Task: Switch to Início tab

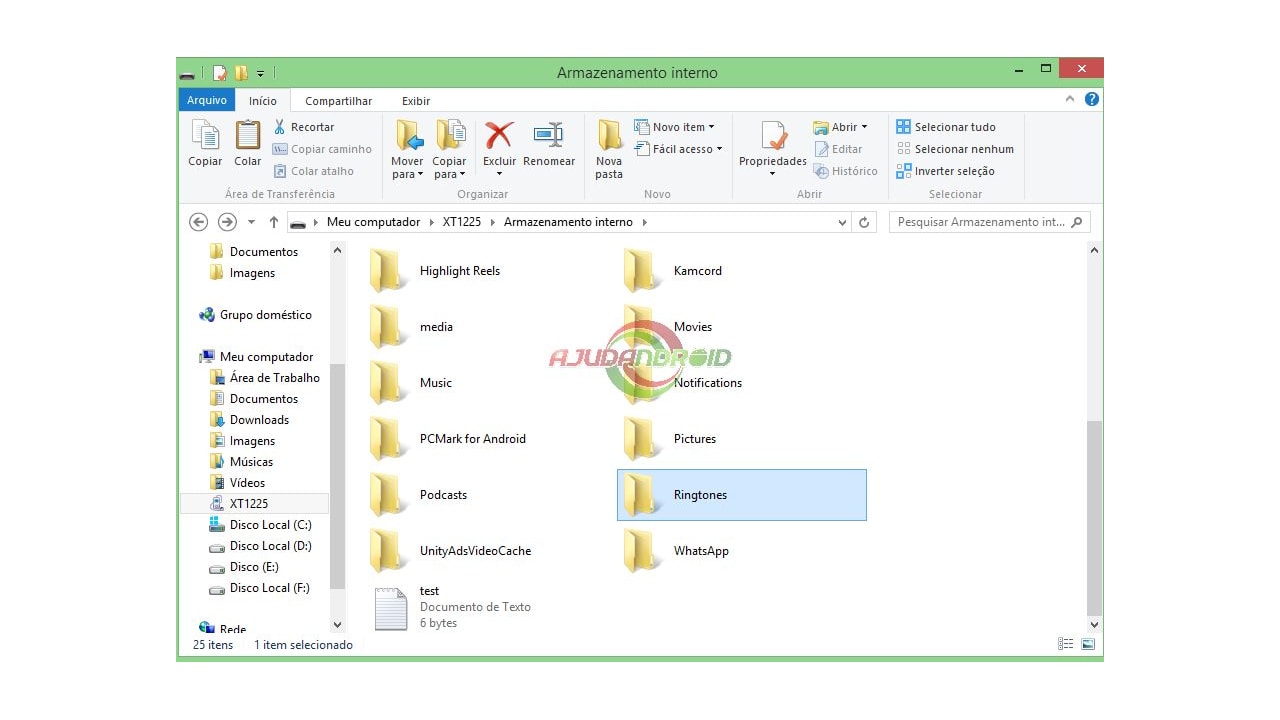Action: (x=263, y=101)
